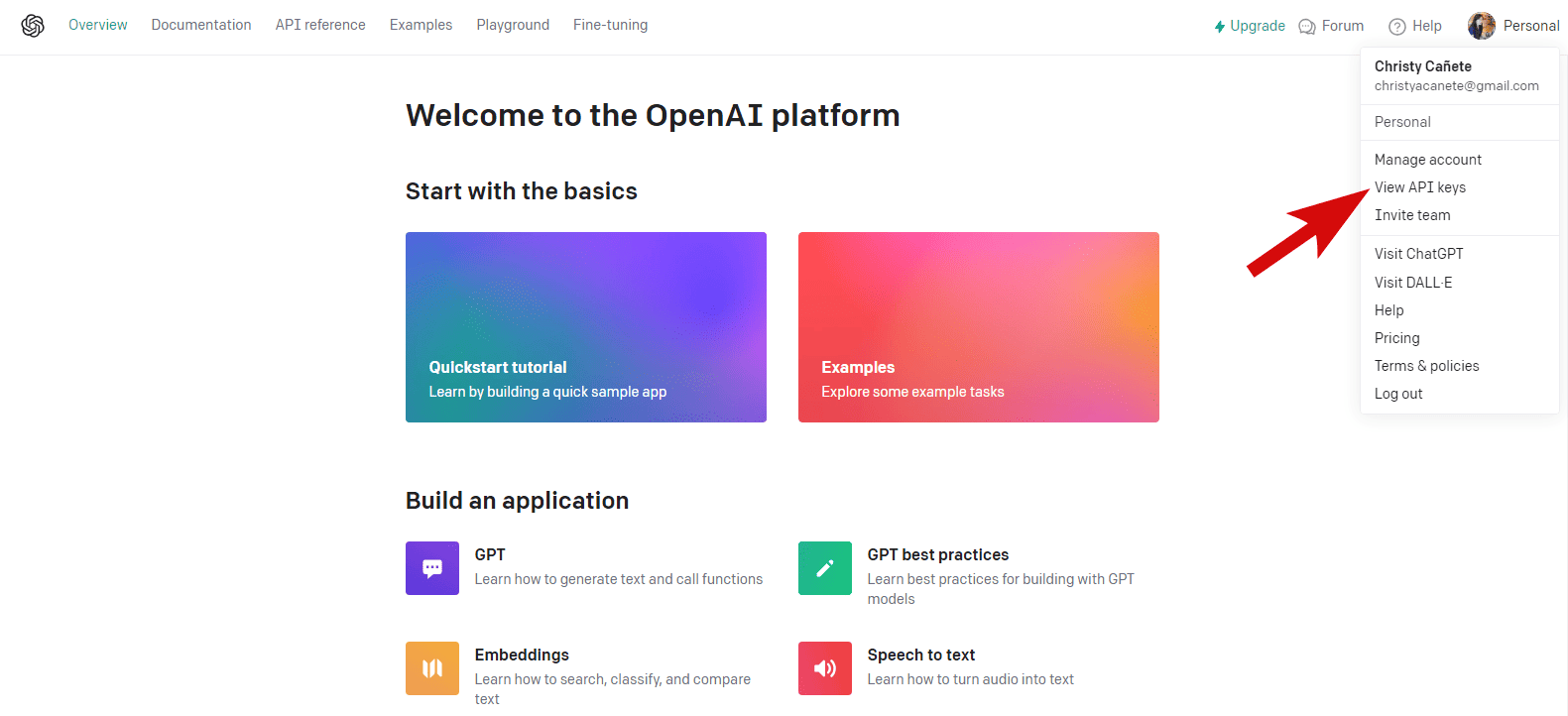This screenshot has width=1568, height=716.
Task: Click the Help question mark icon
Action: [x=1397, y=27]
